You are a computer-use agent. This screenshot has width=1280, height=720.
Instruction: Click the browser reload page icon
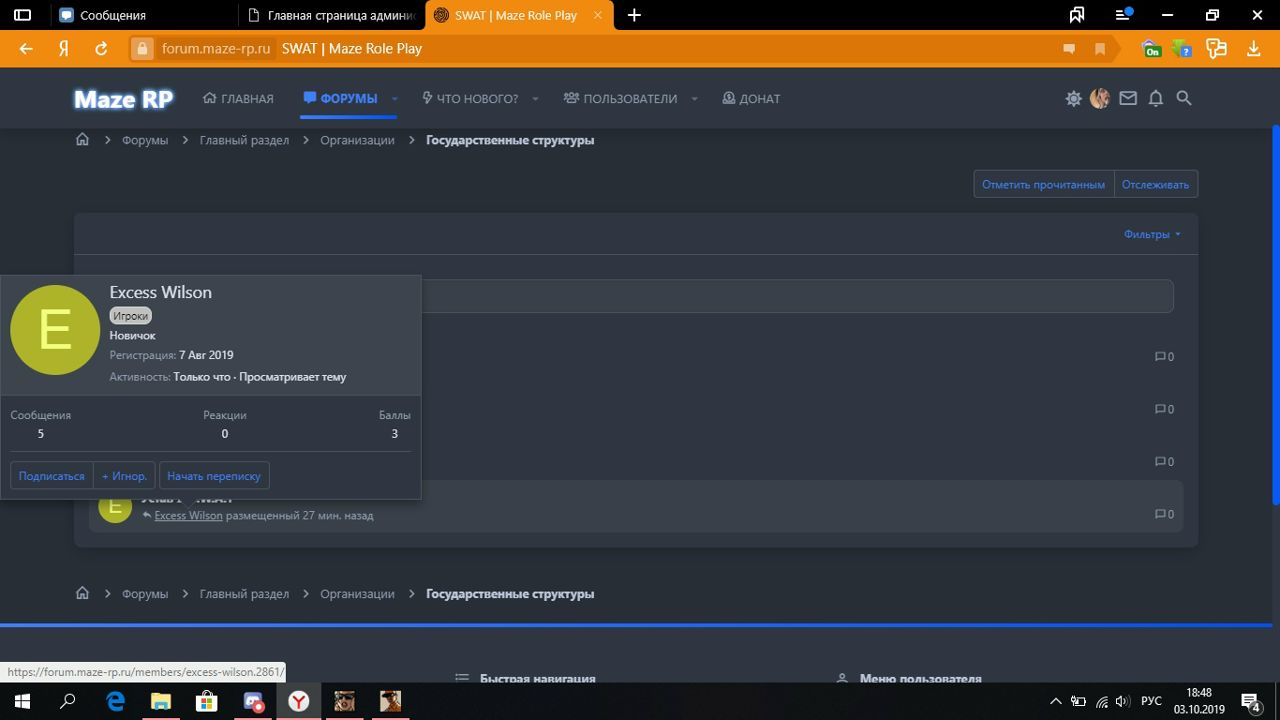point(101,48)
